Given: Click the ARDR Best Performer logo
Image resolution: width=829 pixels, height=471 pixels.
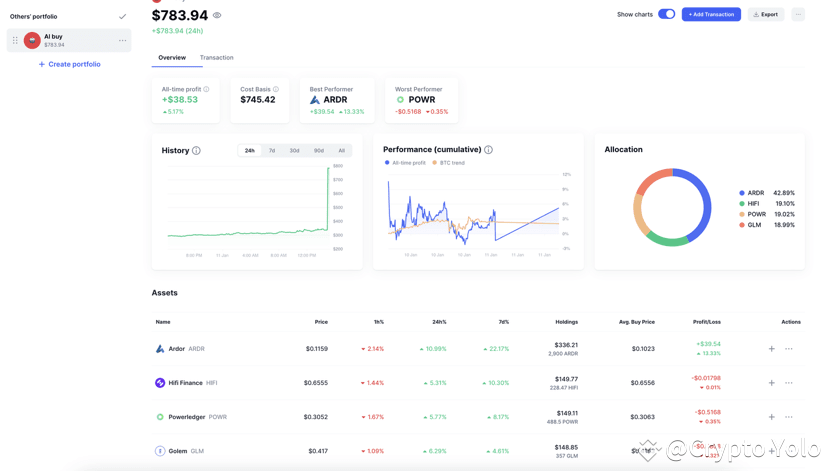Looking at the screenshot, I should pyautogui.click(x=315, y=100).
